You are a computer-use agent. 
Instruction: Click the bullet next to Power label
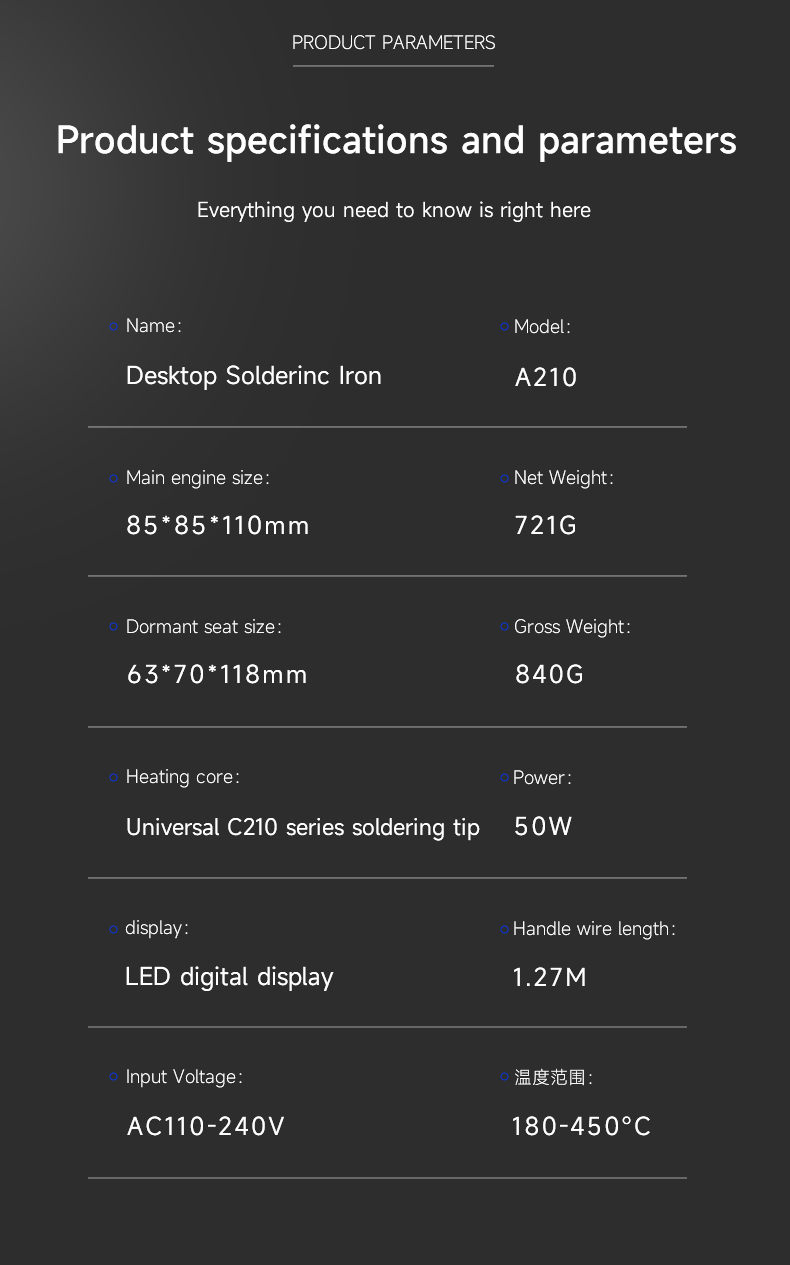[x=504, y=778]
